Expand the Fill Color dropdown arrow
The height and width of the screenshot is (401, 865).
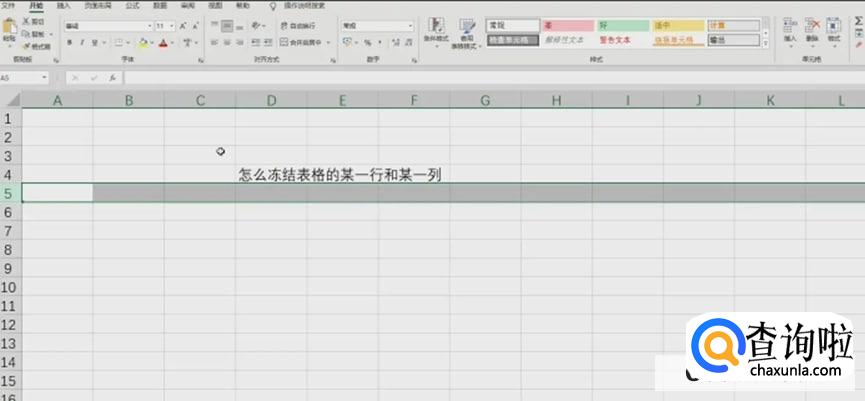[152, 43]
